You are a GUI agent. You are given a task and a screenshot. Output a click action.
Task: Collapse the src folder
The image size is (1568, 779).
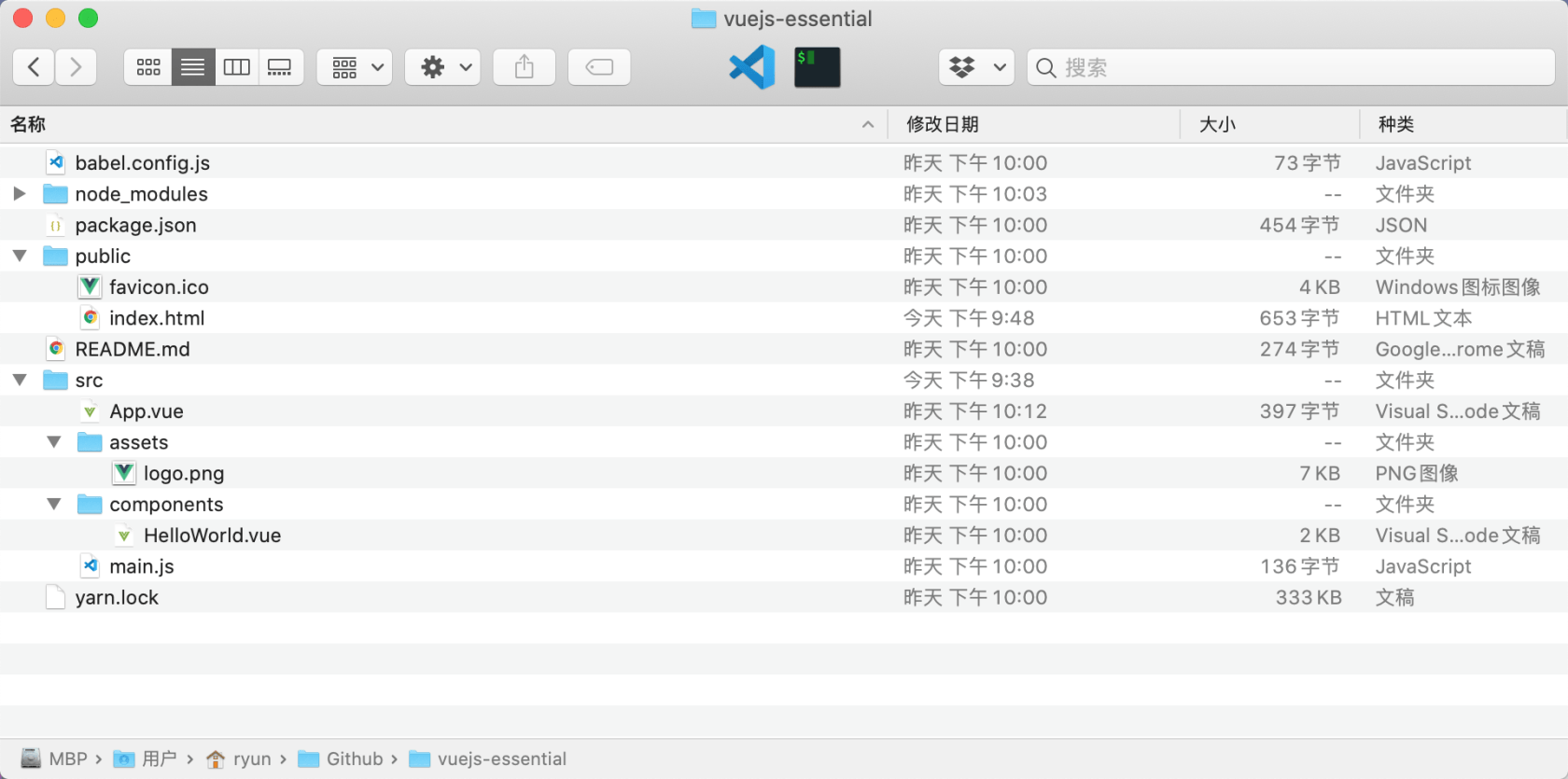[20, 380]
